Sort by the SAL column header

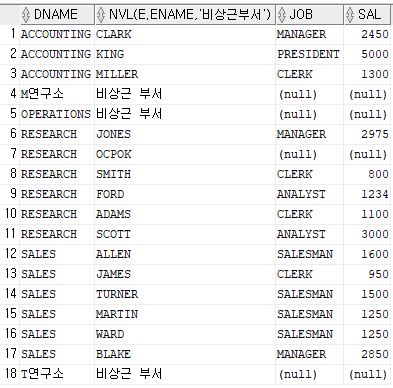367,15
